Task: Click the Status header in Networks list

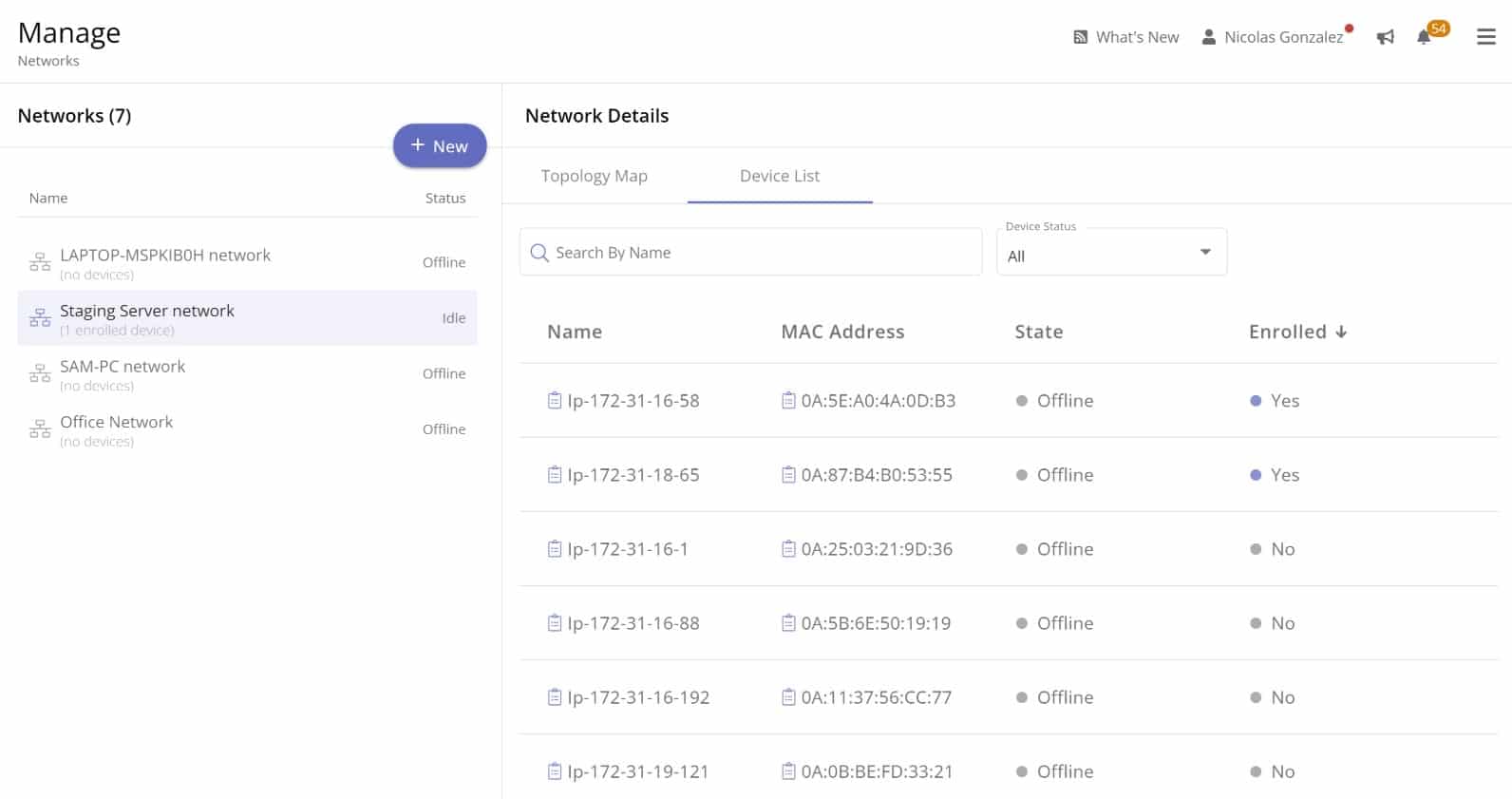Action: click(x=445, y=198)
